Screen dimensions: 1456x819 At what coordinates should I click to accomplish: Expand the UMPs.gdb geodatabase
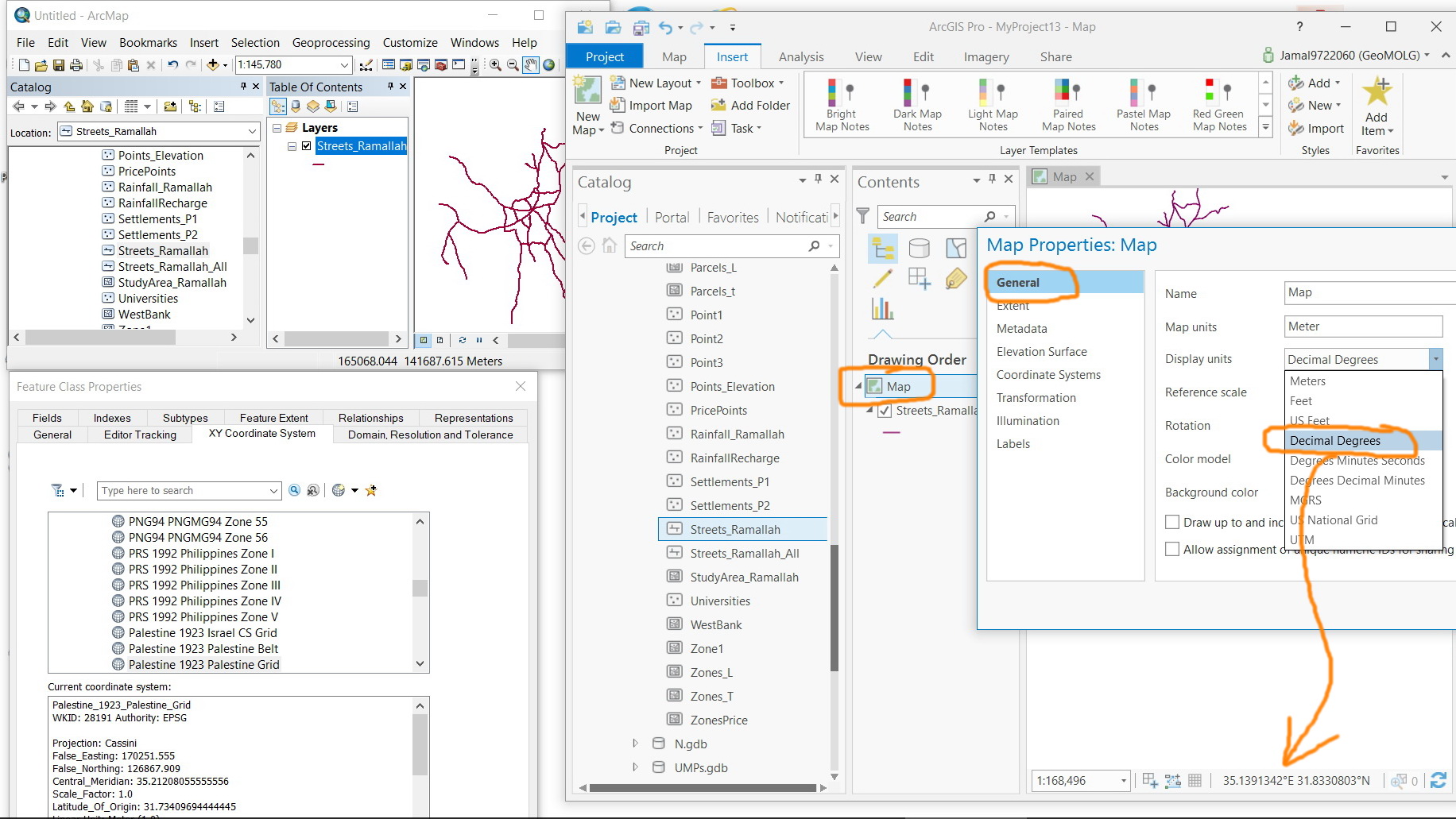click(x=635, y=767)
